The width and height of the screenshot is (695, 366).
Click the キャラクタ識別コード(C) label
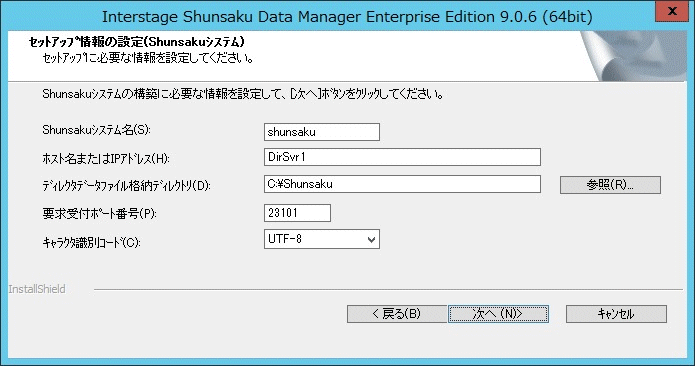pos(91,242)
